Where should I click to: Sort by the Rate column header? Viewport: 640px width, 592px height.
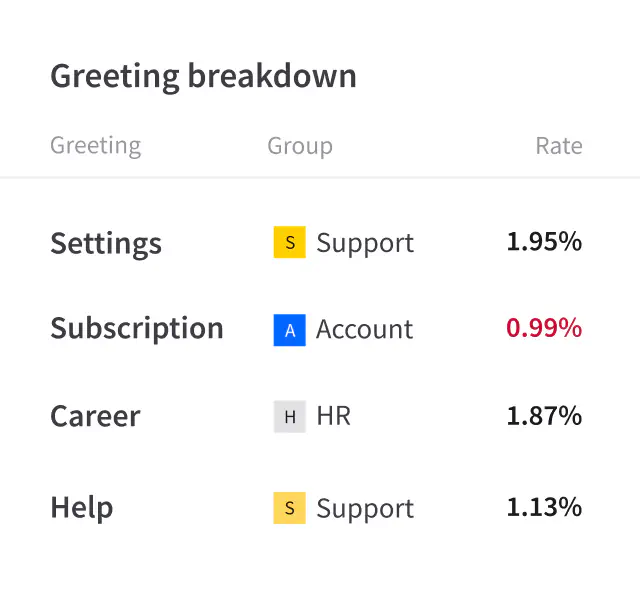click(x=558, y=146)
